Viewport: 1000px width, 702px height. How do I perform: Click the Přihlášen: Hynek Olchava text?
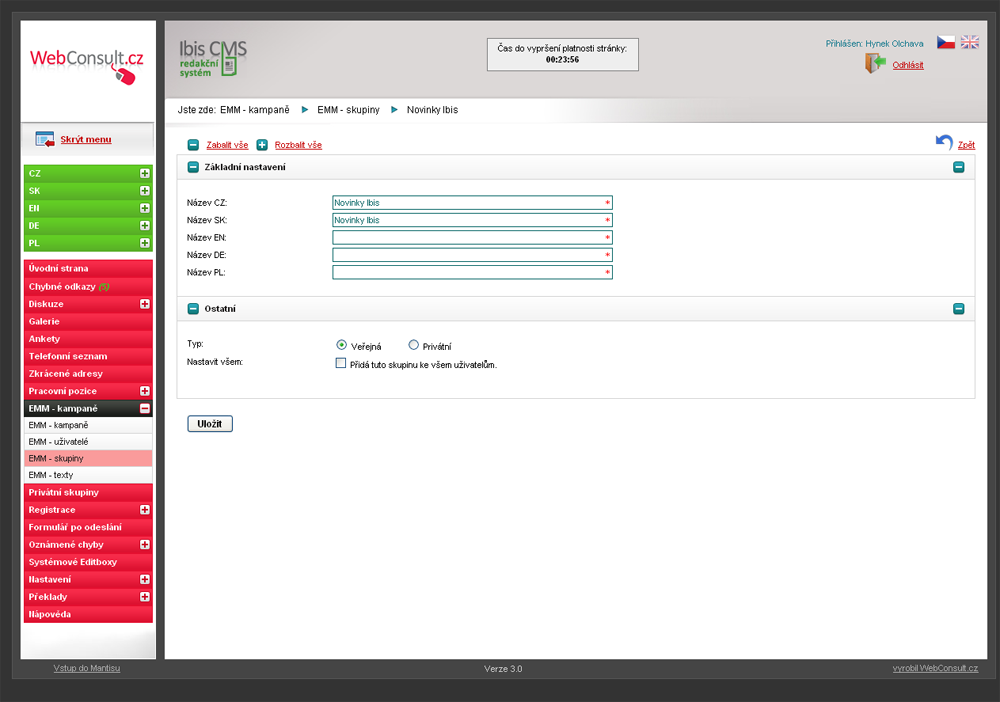[x=874, y=43]
